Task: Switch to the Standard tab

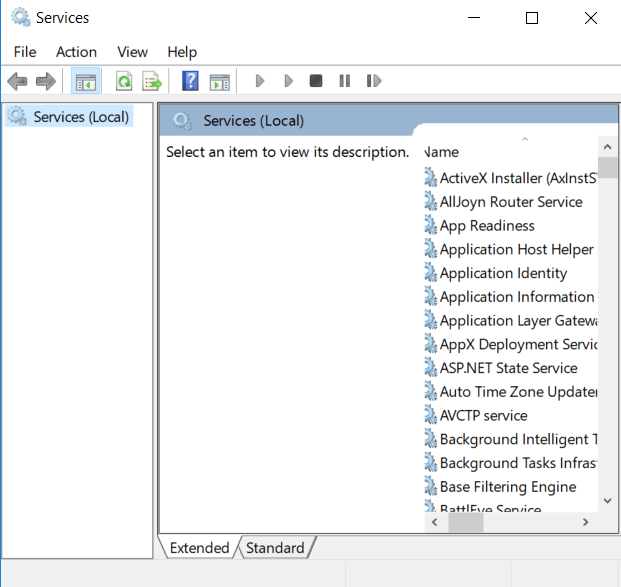Action: (275, 548)
